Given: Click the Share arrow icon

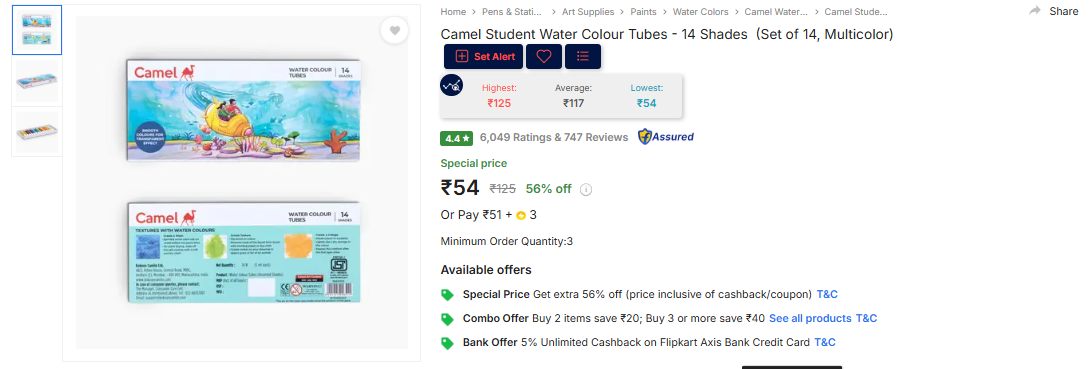Looking at the screenshot, I should coord(1035,10).
